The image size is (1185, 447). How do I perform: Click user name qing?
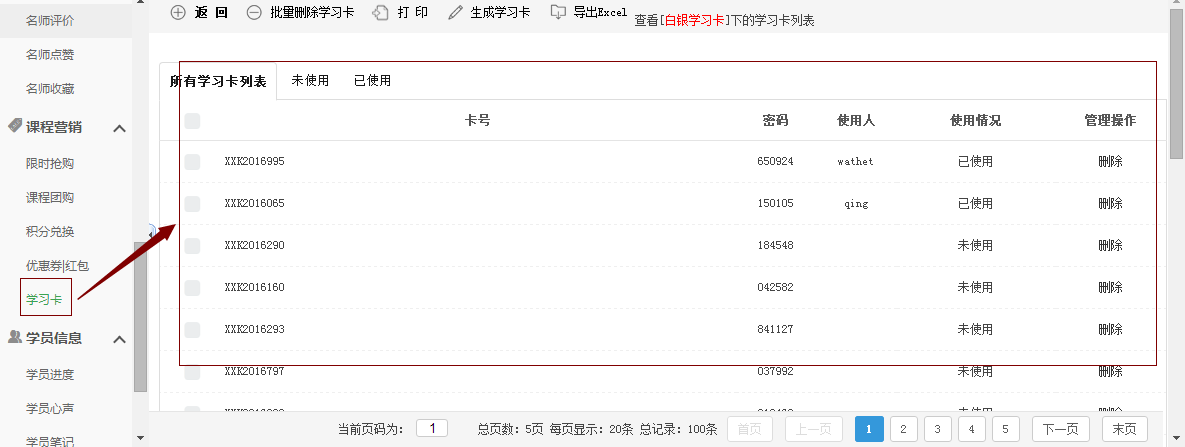point(856,203)
